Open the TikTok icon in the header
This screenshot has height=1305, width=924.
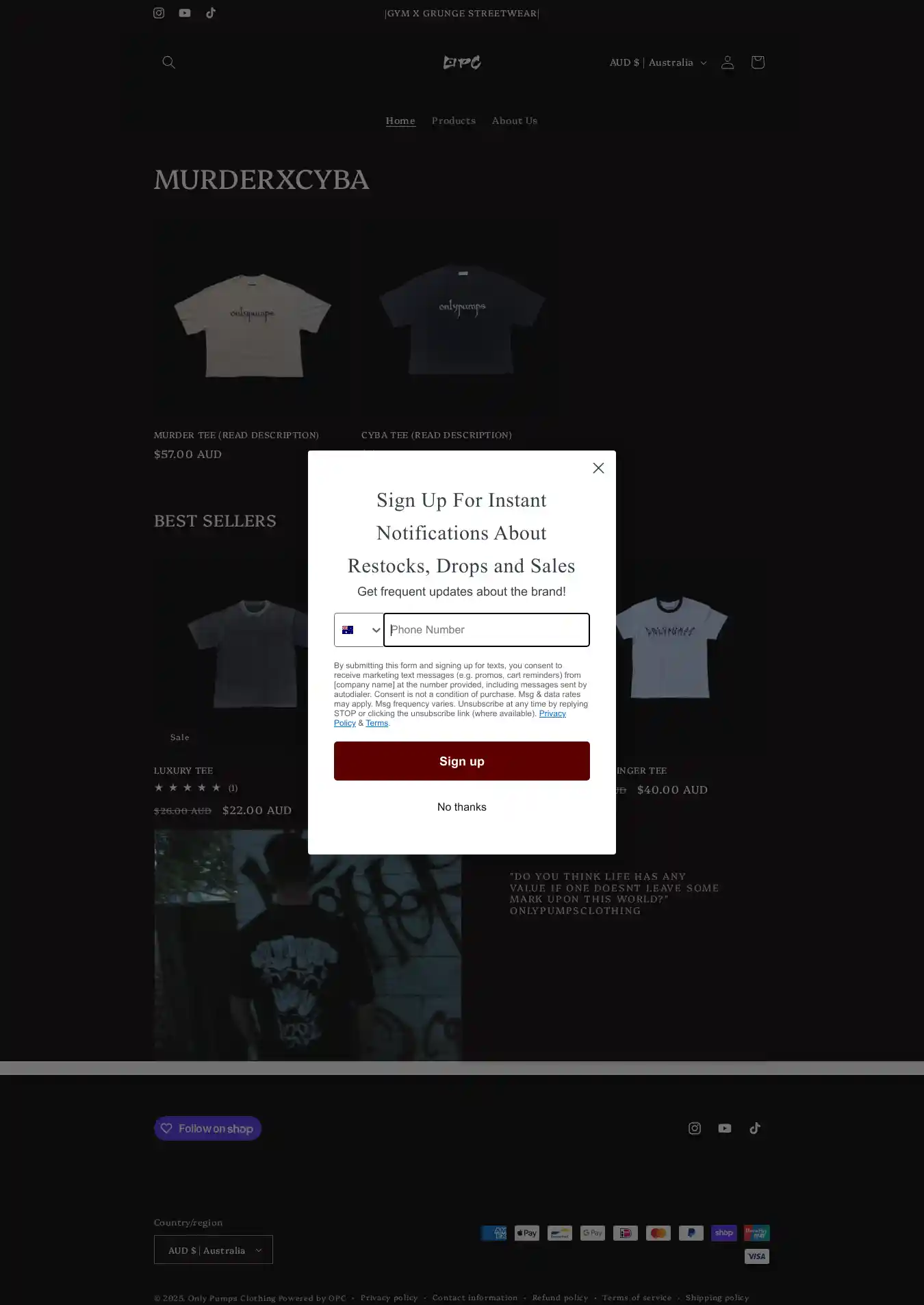point(211,13)
